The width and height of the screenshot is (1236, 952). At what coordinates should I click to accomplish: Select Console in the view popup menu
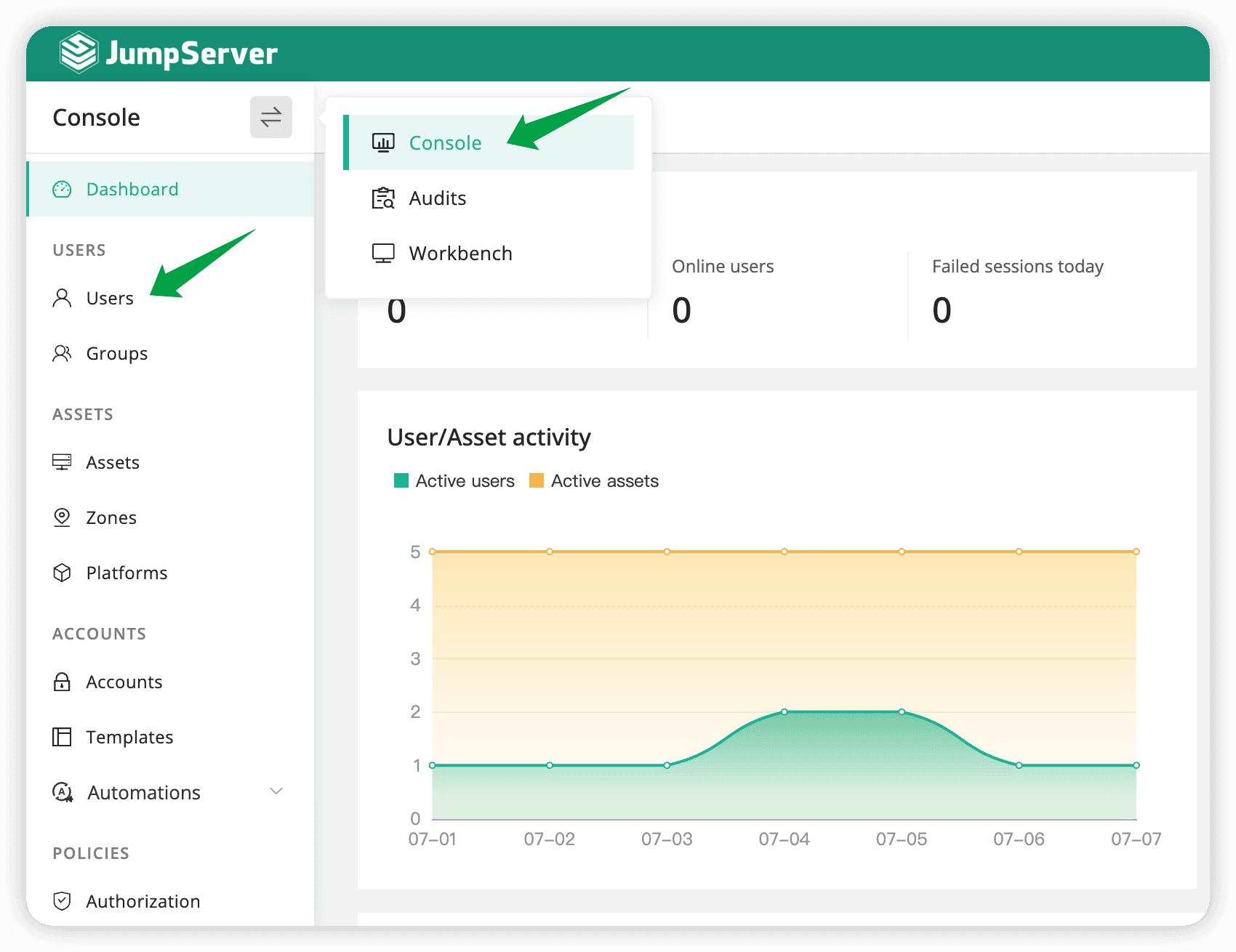pos(445,143)
